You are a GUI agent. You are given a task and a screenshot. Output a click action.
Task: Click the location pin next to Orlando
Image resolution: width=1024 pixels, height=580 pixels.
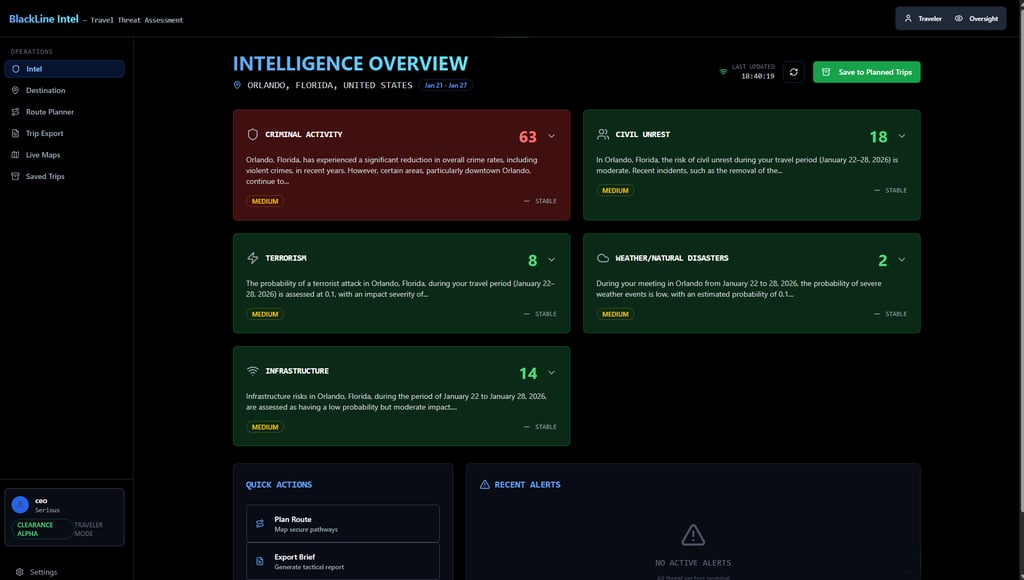point(237,85)
